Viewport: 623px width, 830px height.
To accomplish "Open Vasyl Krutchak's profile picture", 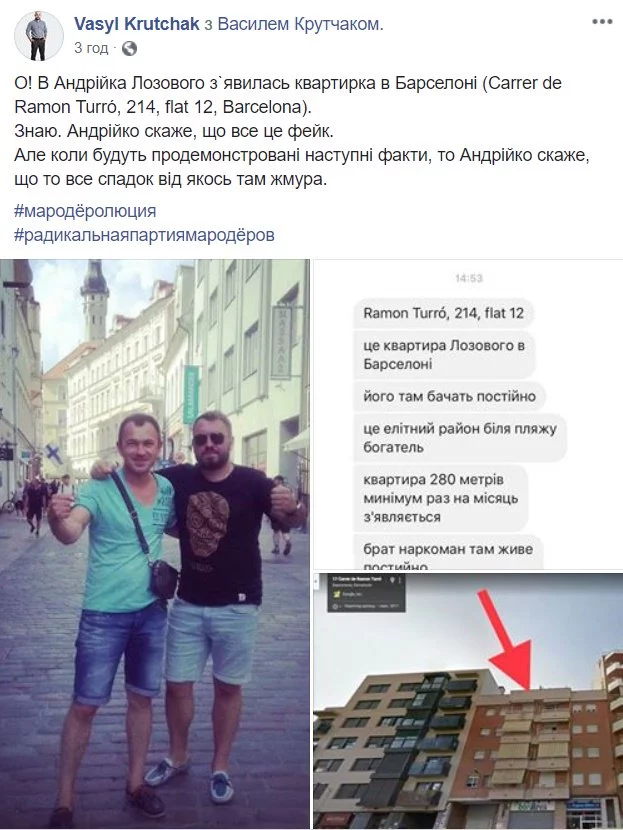I will 38,35.
